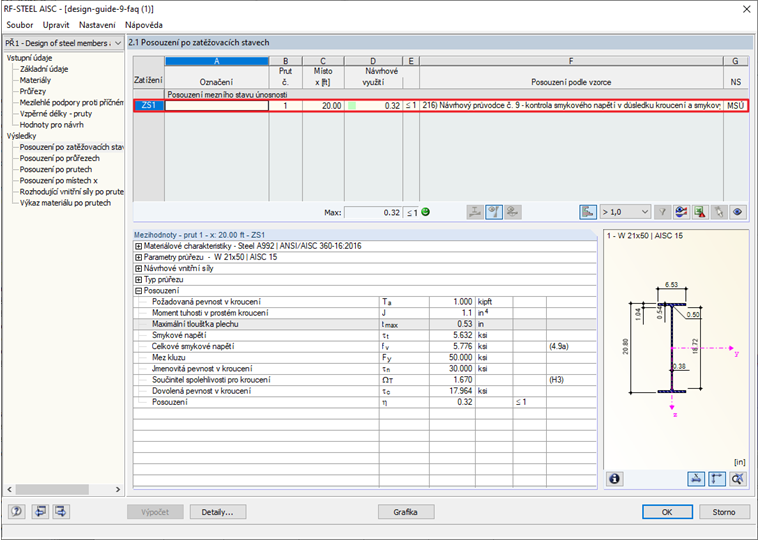Click the Grafika button
760x540 pixels.
(x=406, y=512)
